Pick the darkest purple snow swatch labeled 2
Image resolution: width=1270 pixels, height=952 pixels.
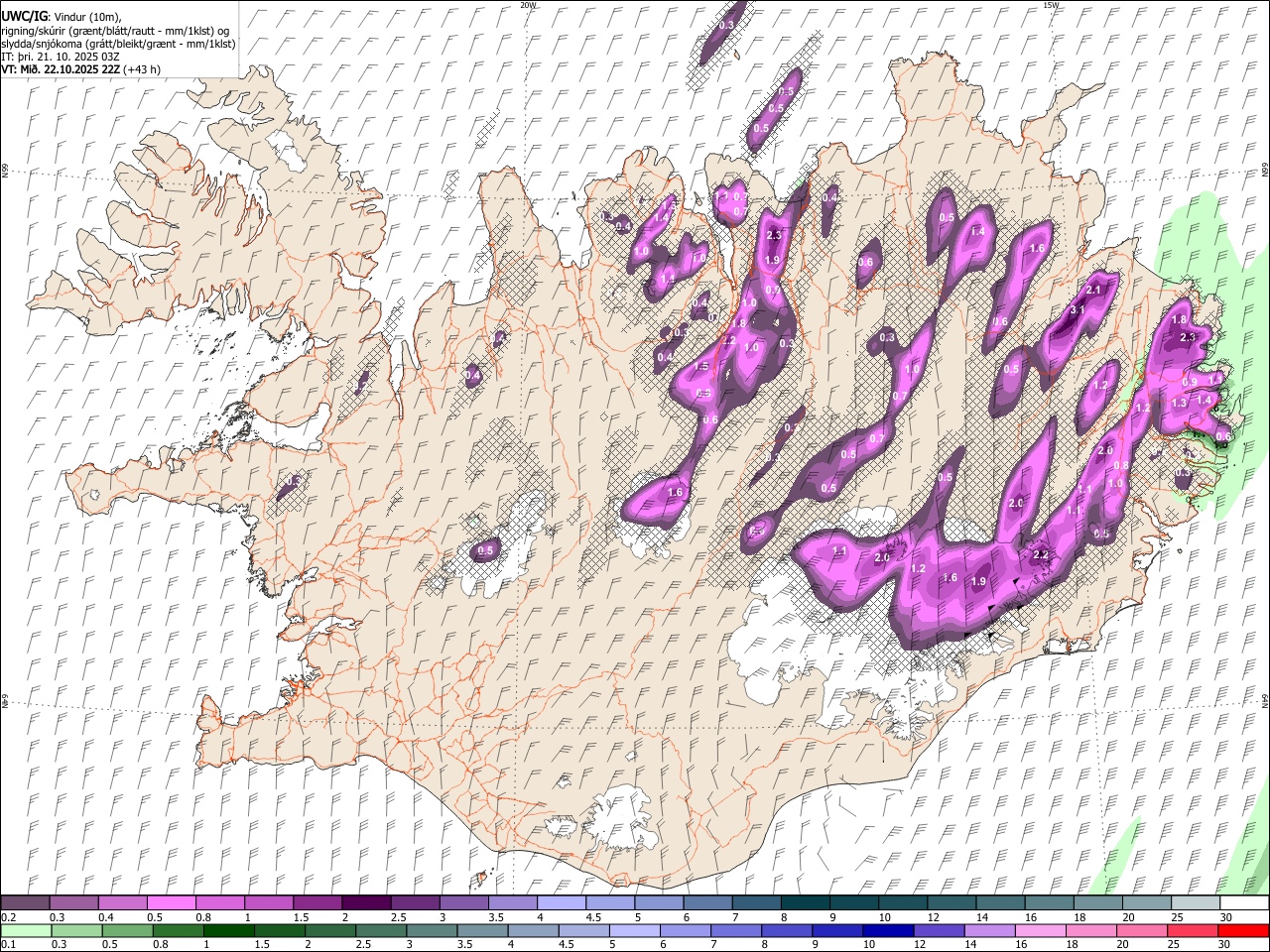365,902
